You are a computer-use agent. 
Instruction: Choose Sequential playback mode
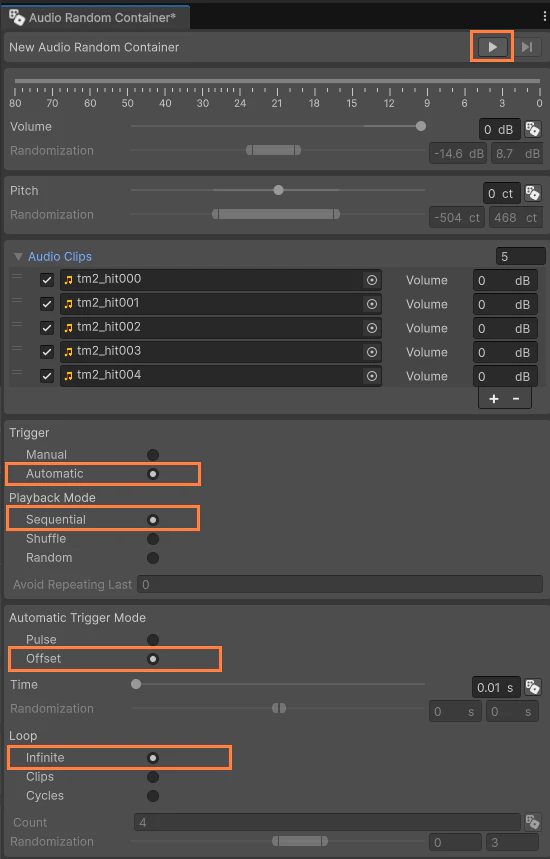(153, 520)
